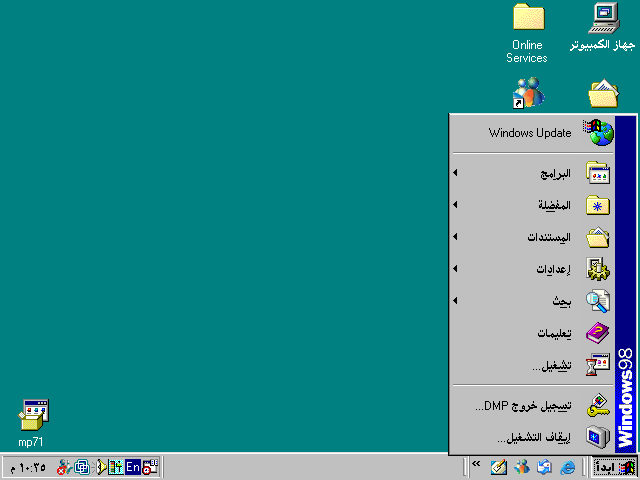Open Windows Update from the Start menu
This screenshot has height=480, width=640.
(x=532, y=133)
